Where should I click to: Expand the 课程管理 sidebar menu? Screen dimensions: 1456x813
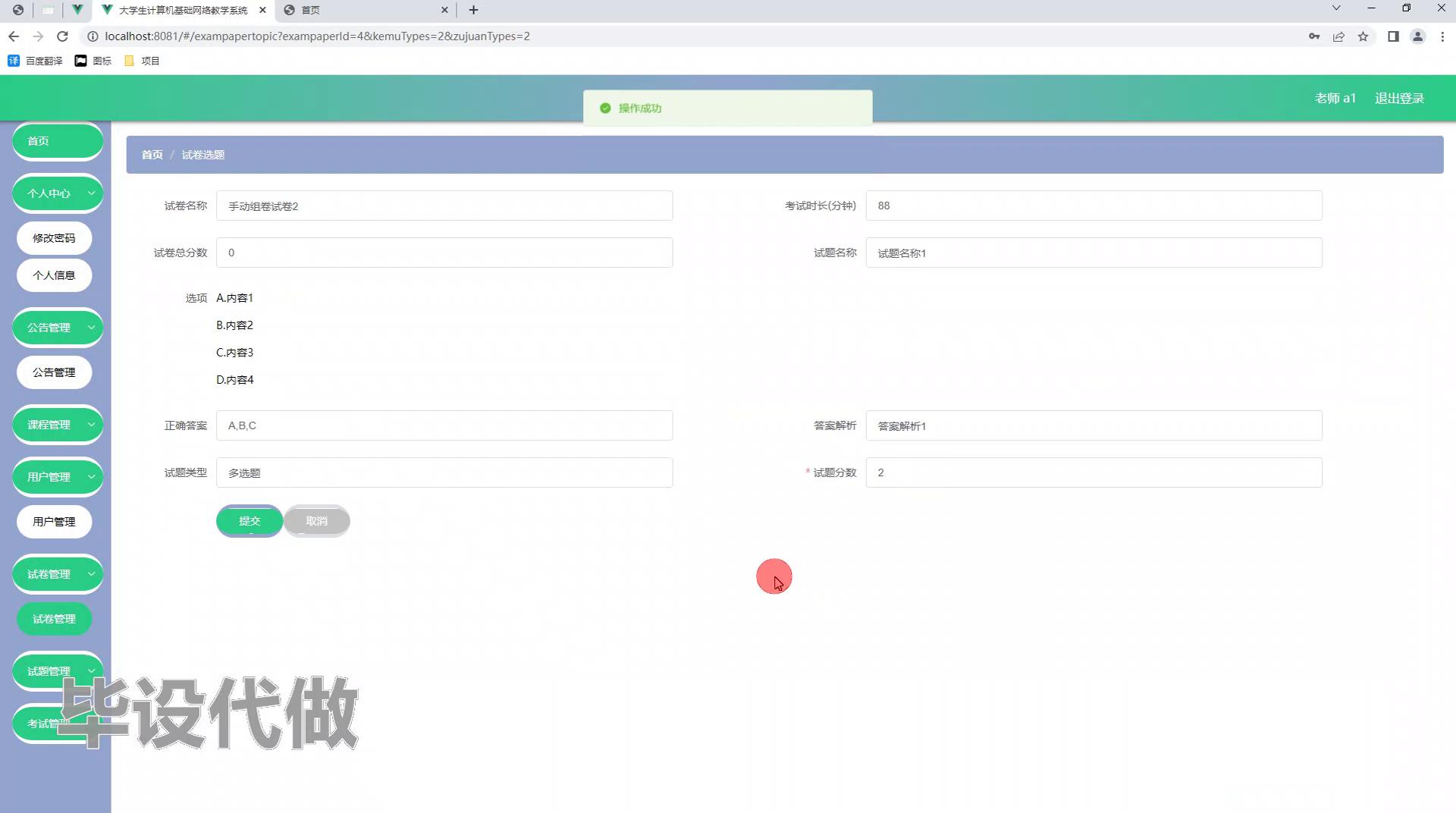click(x=57, y=425)
